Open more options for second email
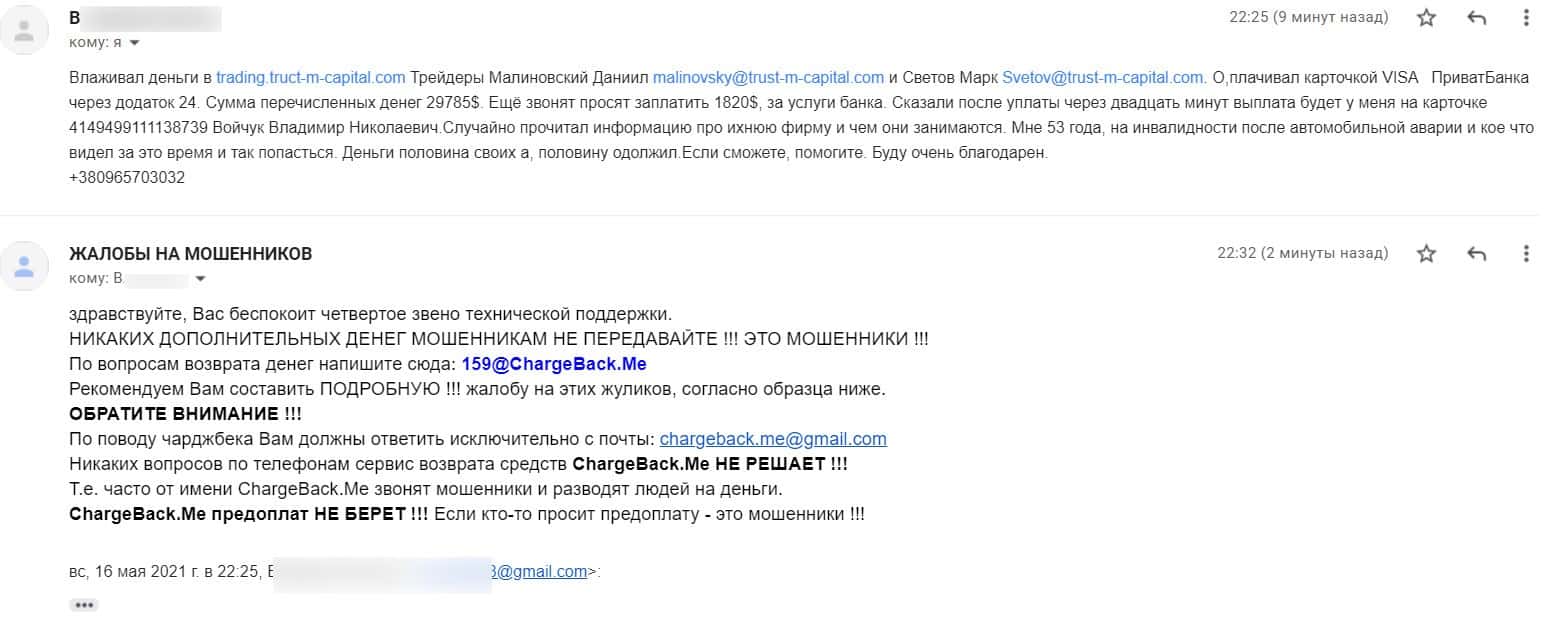Screen dimensions: 1557x623 [x=1526, y=254]
